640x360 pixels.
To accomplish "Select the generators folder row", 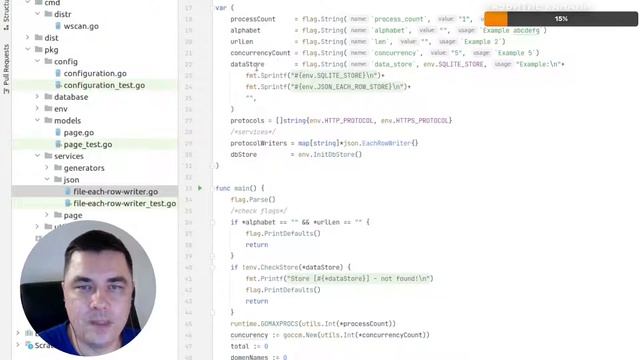I will point(95,168).
